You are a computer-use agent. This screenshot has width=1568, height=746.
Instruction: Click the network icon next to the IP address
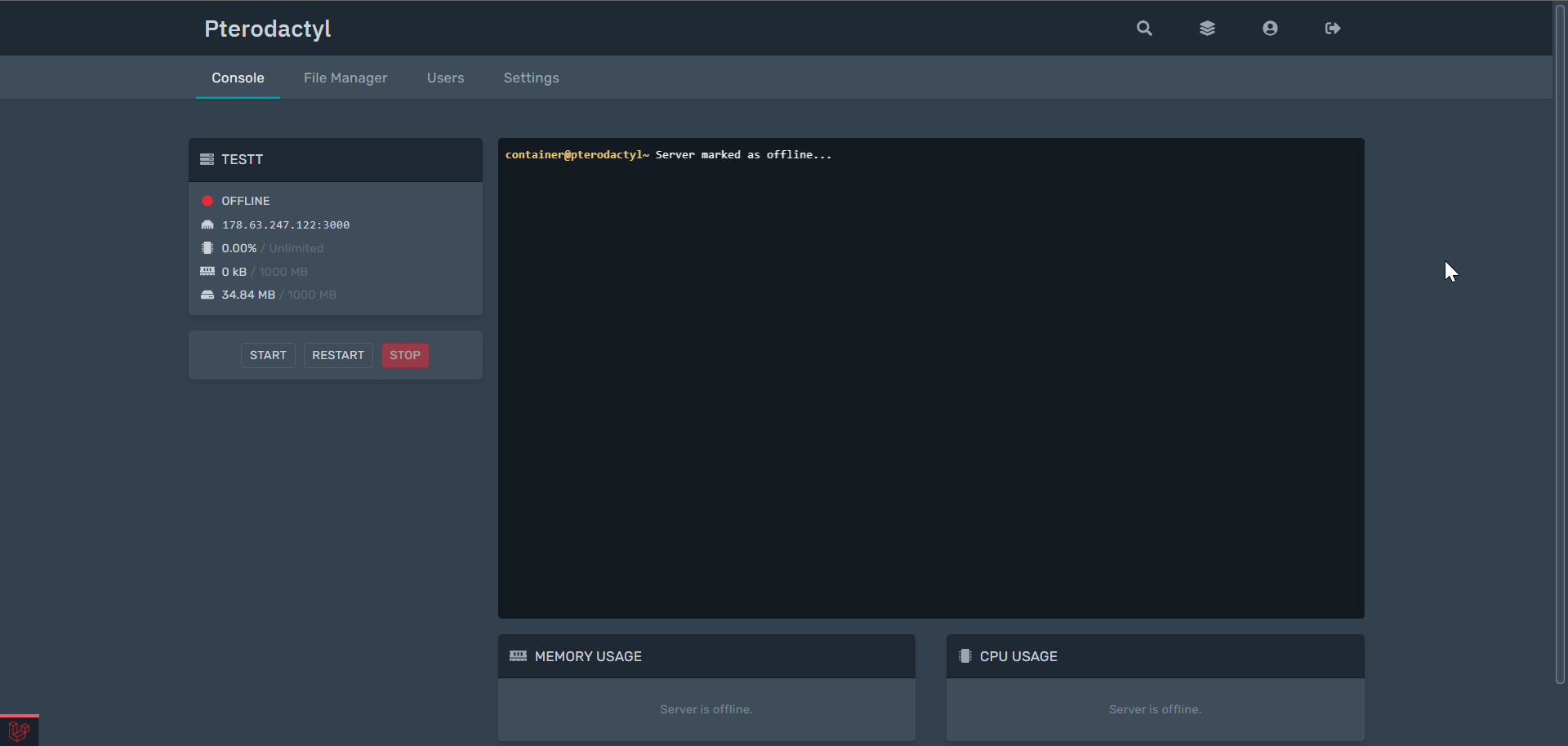[207, 224]
